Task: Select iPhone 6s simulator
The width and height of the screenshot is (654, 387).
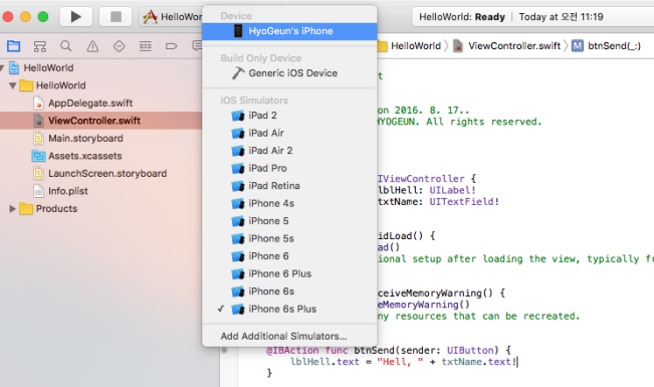Action: coord(290,291)
